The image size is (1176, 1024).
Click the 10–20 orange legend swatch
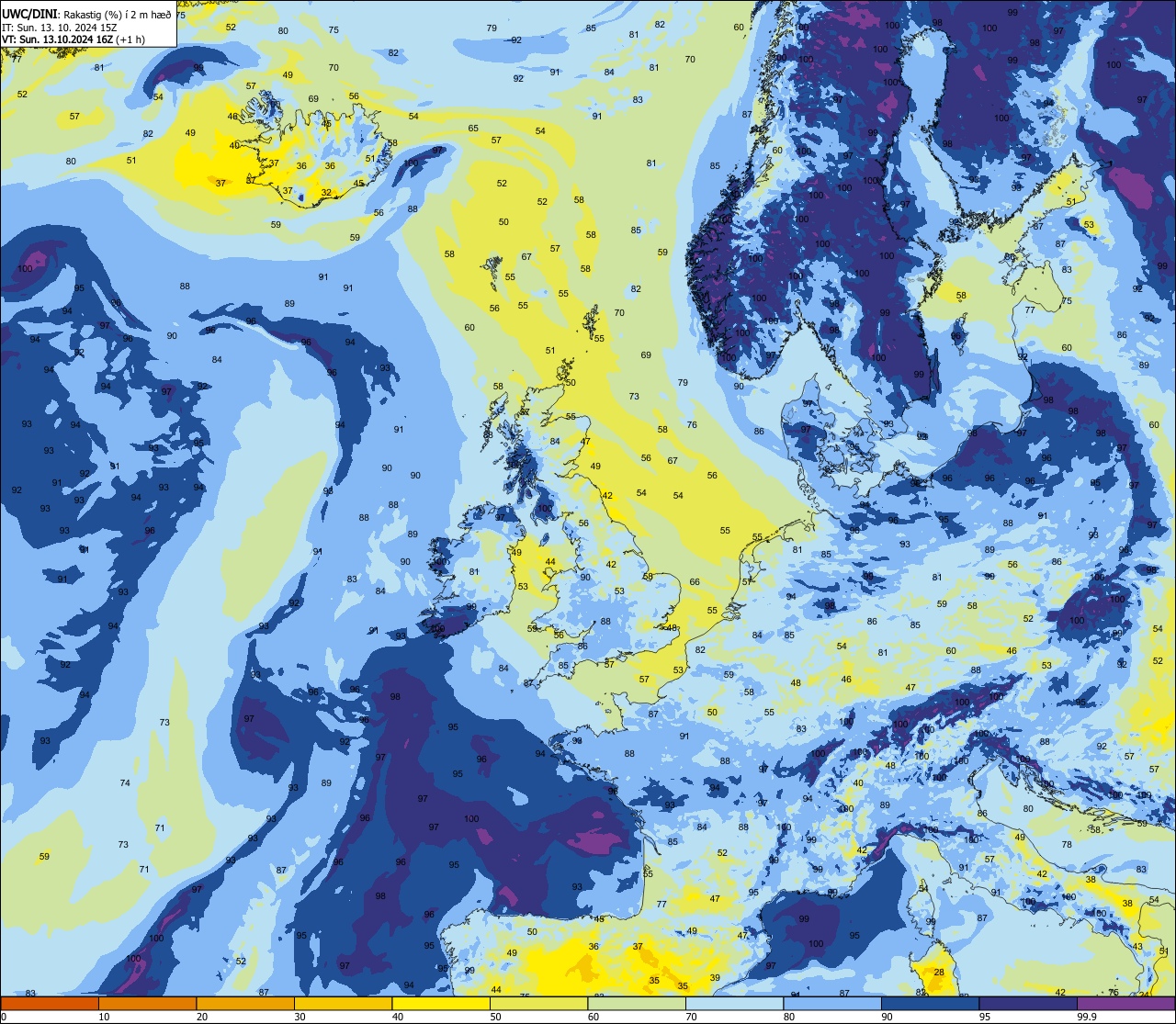click(x=147, y=1003)
